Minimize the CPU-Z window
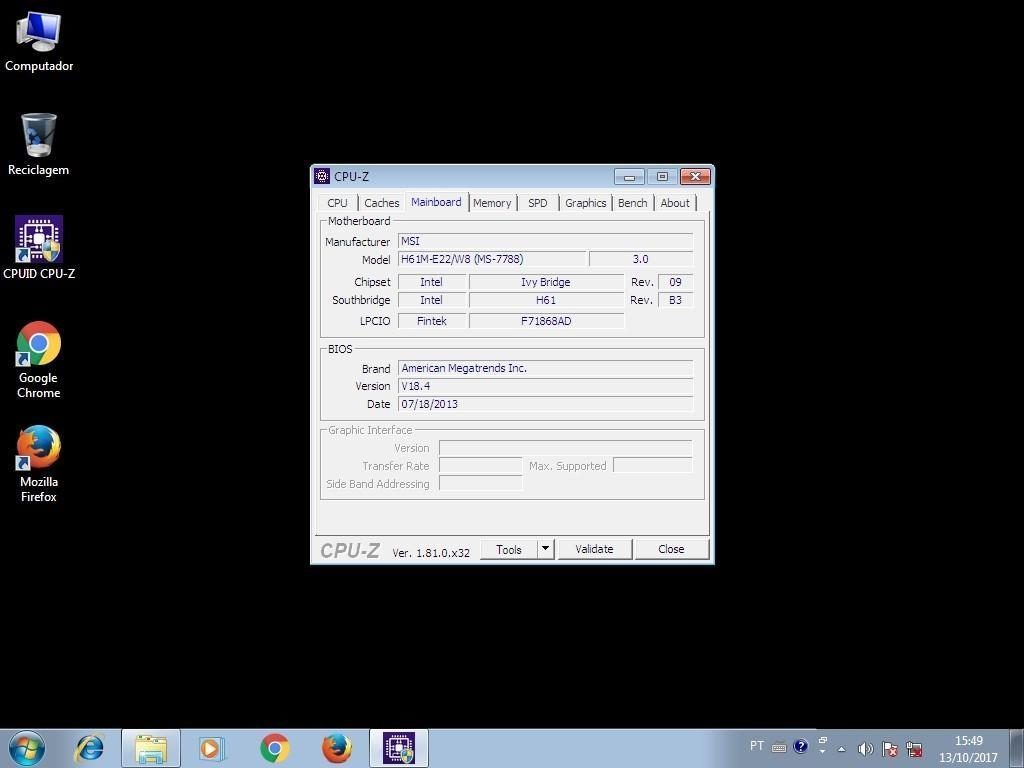 (629, 176)
